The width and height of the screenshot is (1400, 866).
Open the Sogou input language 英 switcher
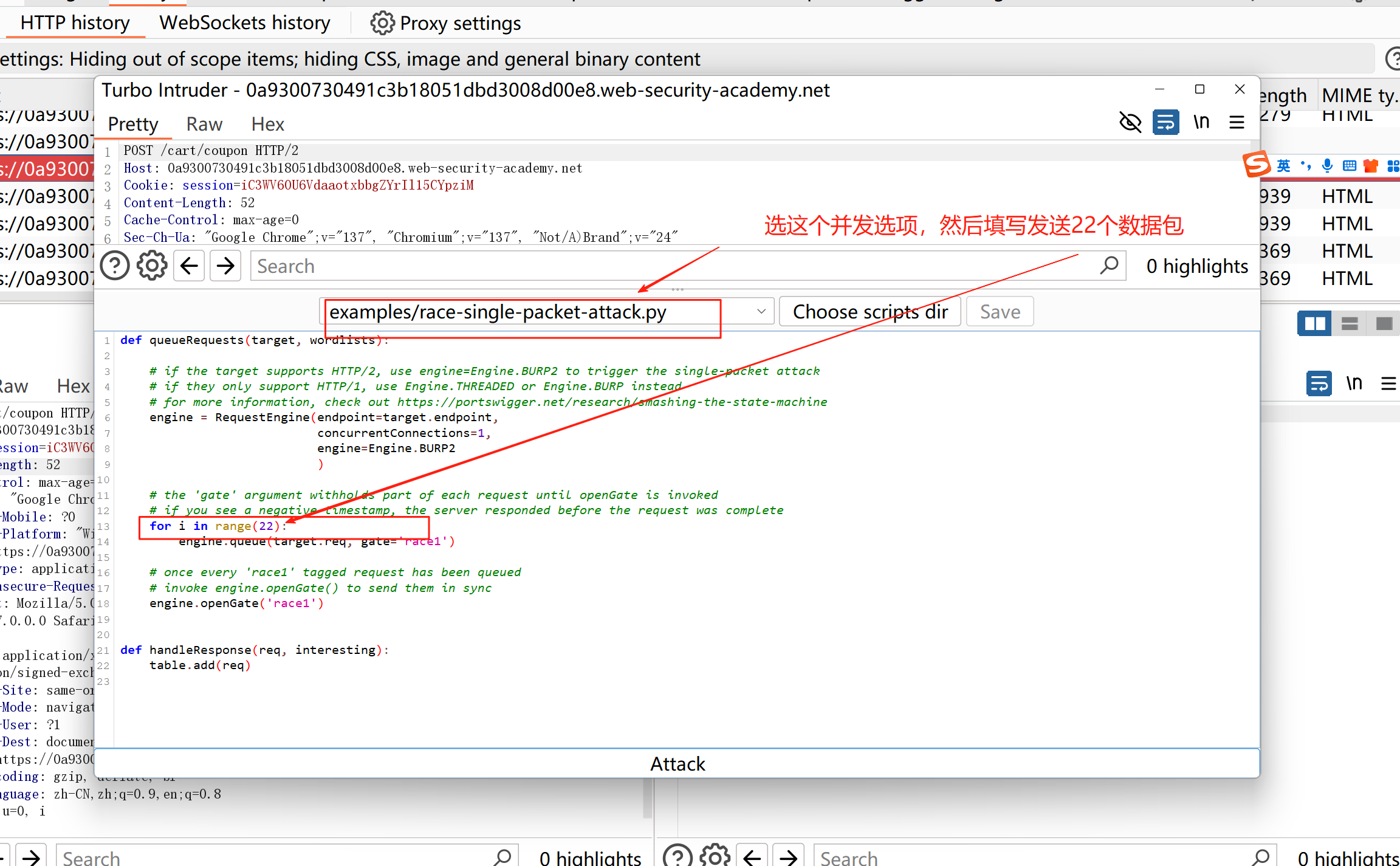[x=1283, y=166]
